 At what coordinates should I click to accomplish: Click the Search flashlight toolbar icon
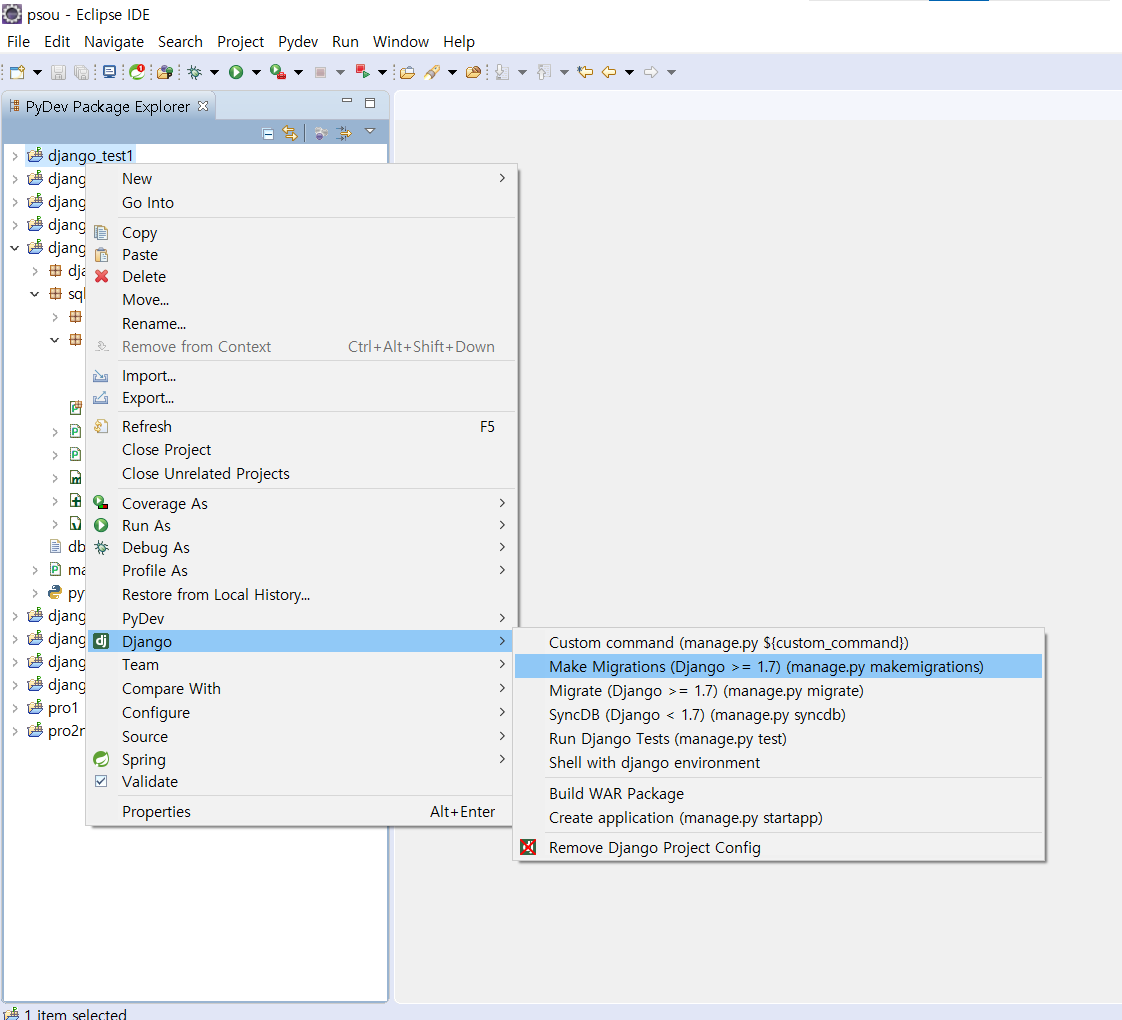click(431, 72)
